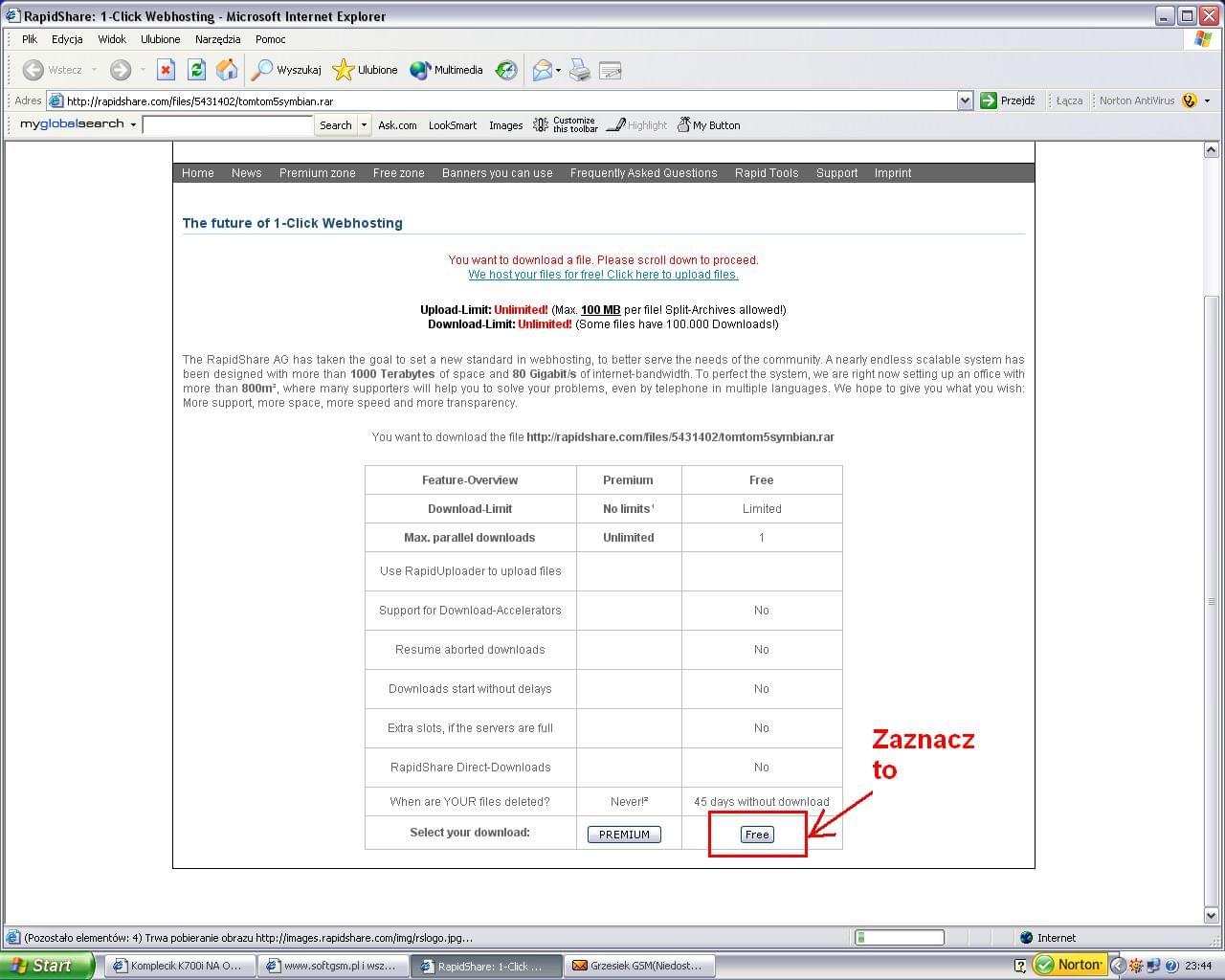Viewport: 1225px width, 980px height.
Task: Click Ask.com toolbar link
Action: coord(397,125)
